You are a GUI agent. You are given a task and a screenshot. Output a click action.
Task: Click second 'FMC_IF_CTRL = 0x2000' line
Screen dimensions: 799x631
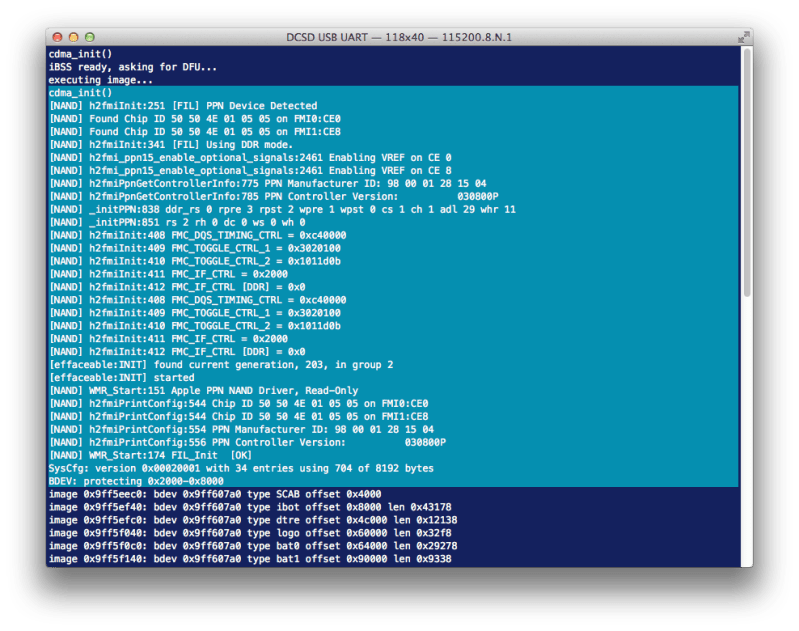(x=168, y=339)
